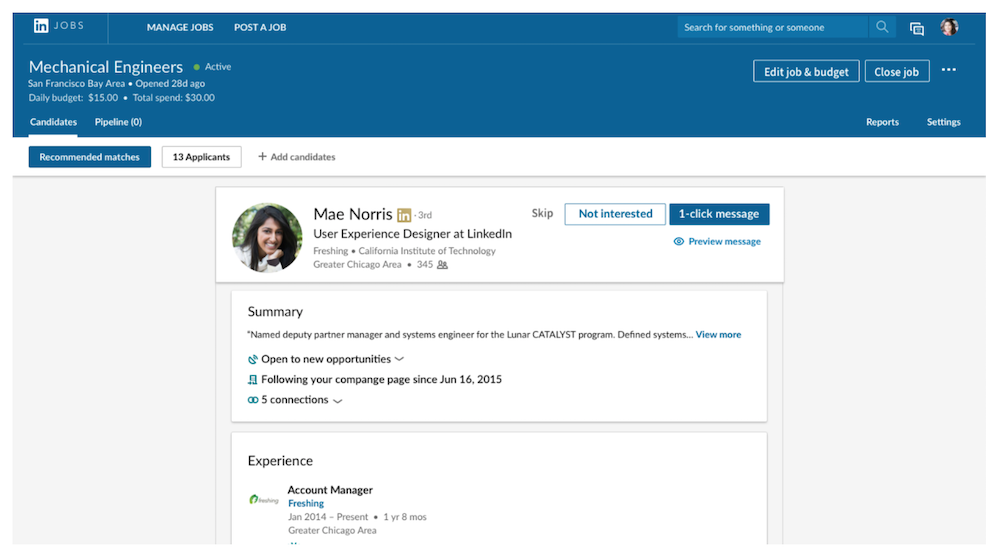The image size is (1000, 560).
Task: Open the Reports tab
Action: click(882, 122)
